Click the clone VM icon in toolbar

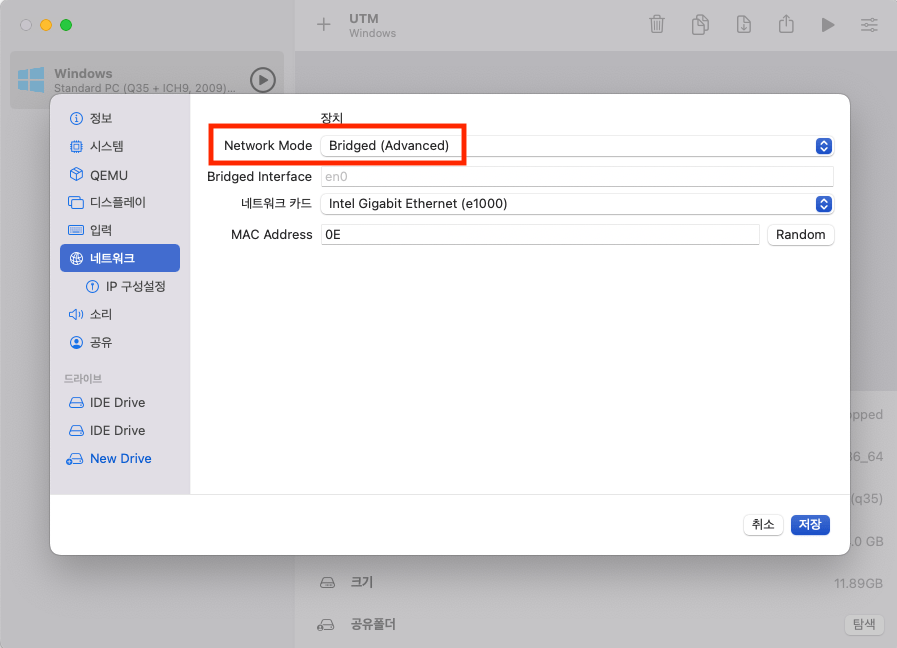[700, 24]
